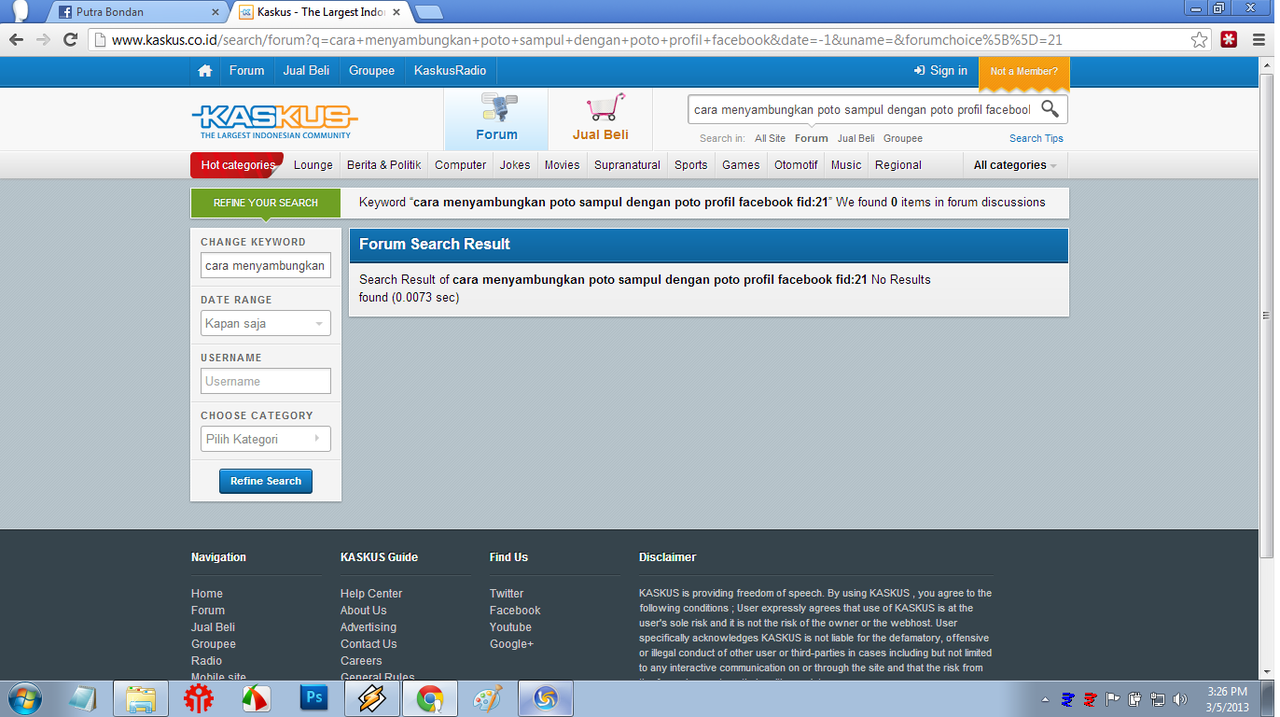Viewport: 1280px width, 717px height.
Task: Open the Kapan saja date range dropdown
Action: (x=265, y=324)
